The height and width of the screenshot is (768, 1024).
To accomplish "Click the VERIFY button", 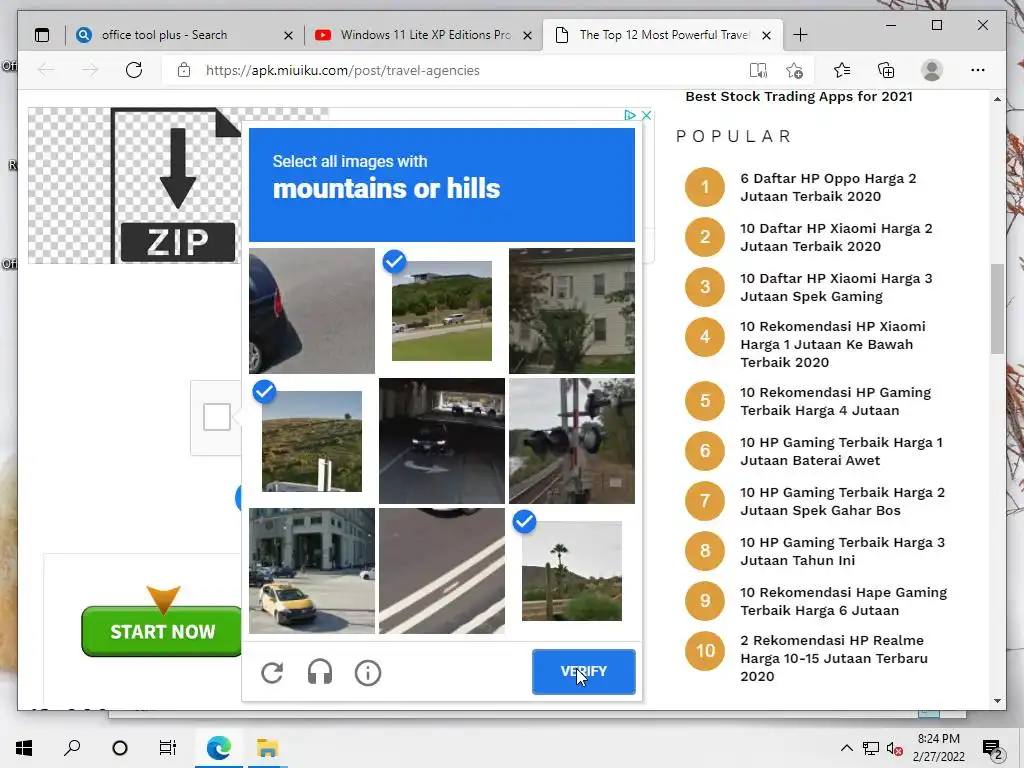I will [x=583, y=671].
